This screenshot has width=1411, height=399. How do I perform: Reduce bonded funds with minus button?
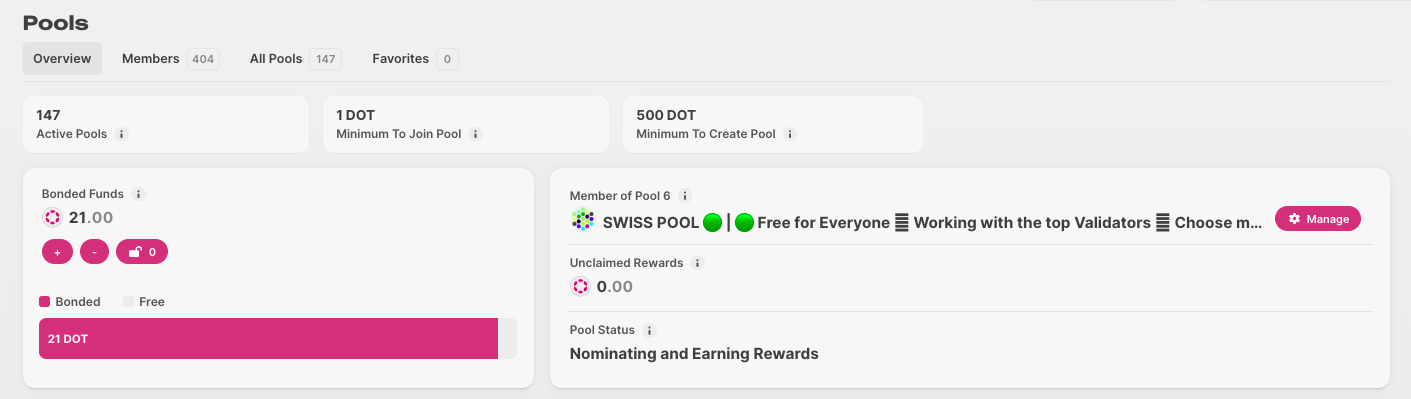click(94, 252)
